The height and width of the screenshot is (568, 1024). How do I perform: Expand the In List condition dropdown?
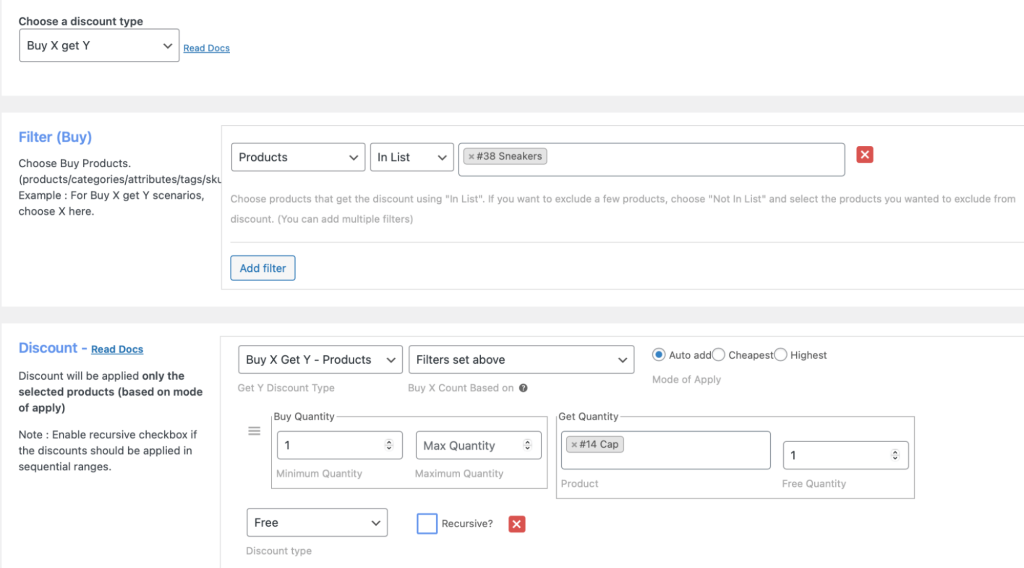click(x=412, y=158)
